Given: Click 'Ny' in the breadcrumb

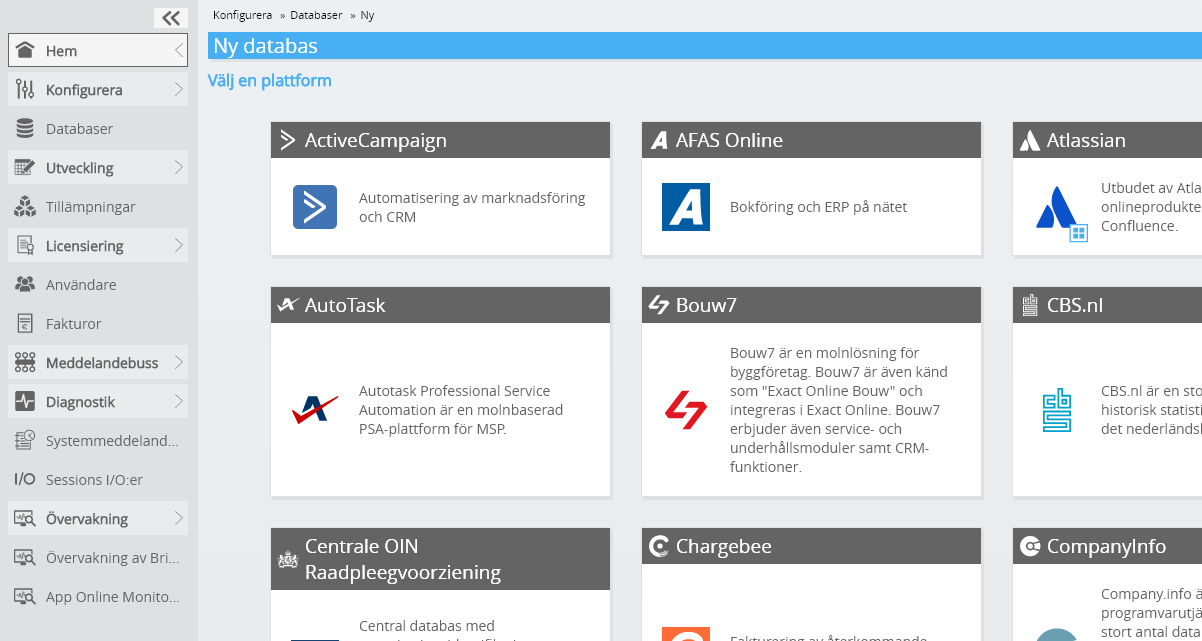Looking at the screenshot, I should pos(367,15).
